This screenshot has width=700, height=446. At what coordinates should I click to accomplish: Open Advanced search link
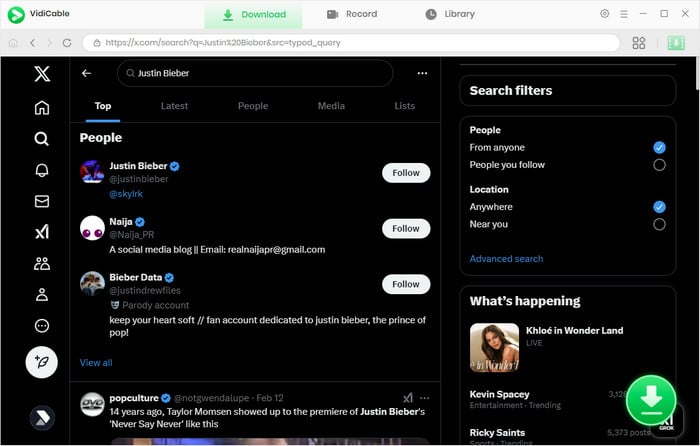[506, 259]
